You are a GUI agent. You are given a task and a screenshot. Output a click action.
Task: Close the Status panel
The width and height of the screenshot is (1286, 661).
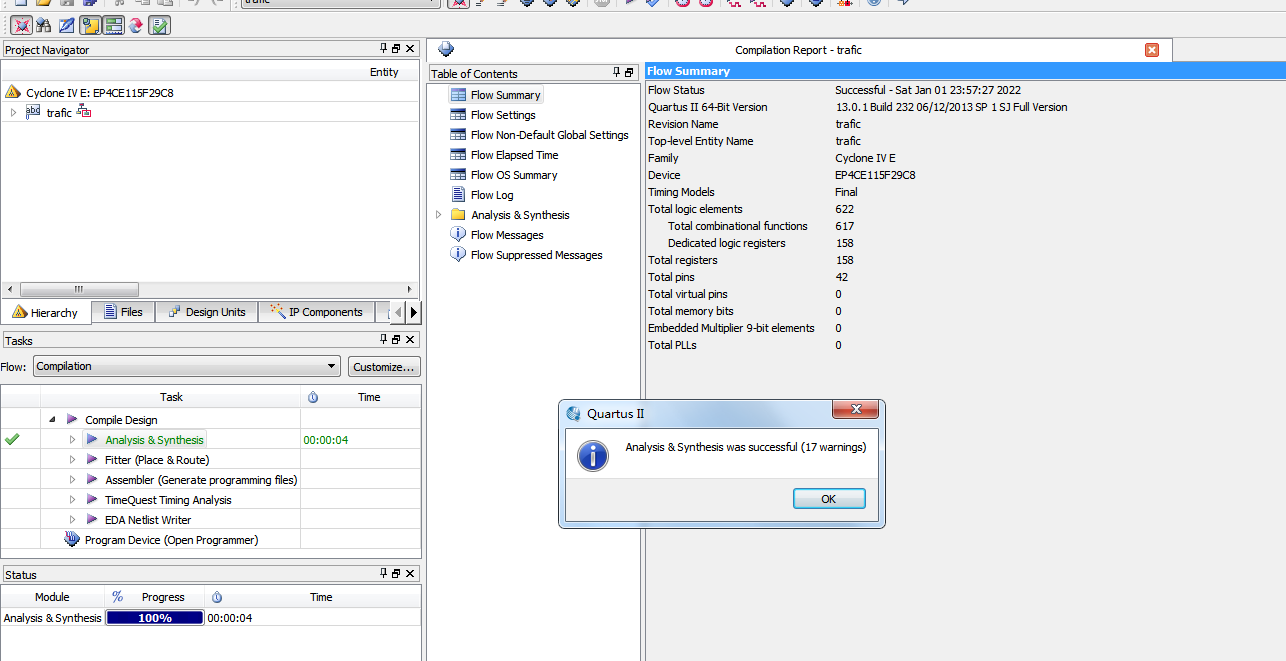click(x=409, y=574)
